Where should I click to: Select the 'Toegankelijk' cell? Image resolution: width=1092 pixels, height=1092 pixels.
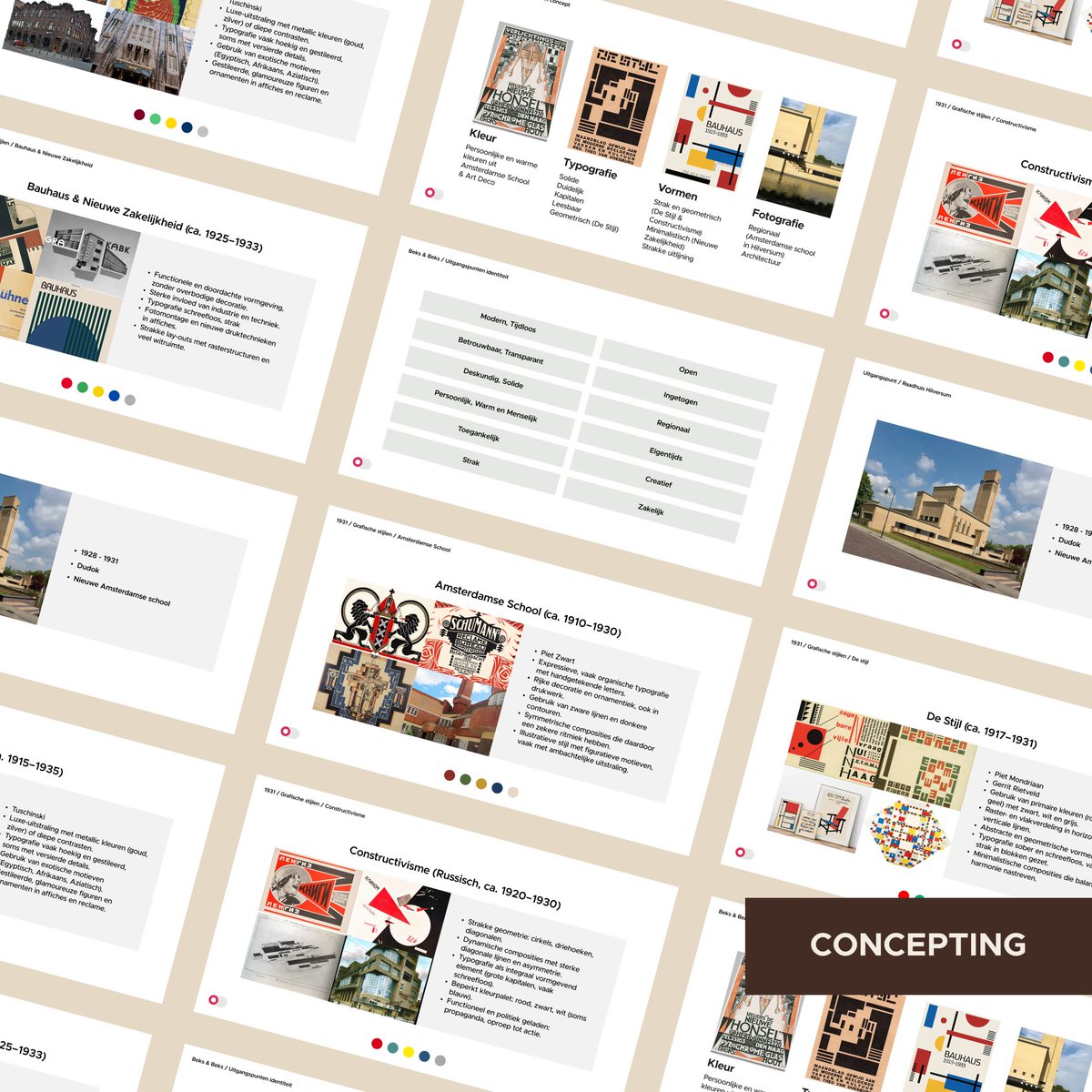479,433
